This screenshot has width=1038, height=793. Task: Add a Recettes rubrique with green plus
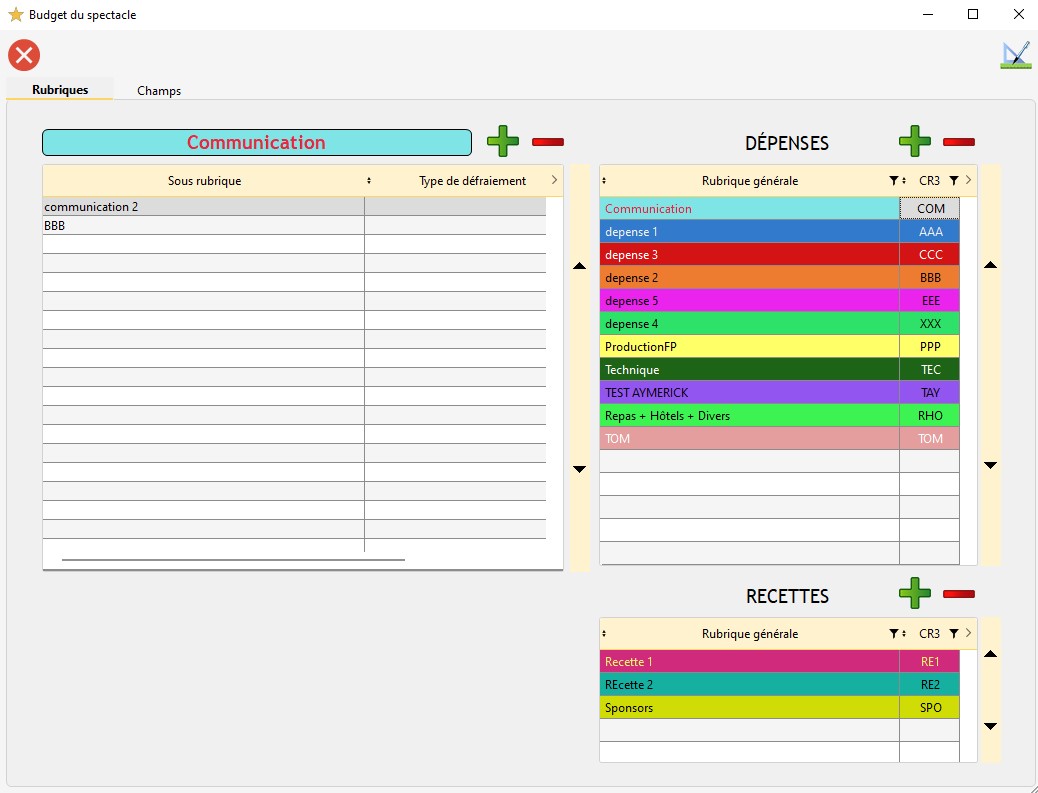click(914, 593)
